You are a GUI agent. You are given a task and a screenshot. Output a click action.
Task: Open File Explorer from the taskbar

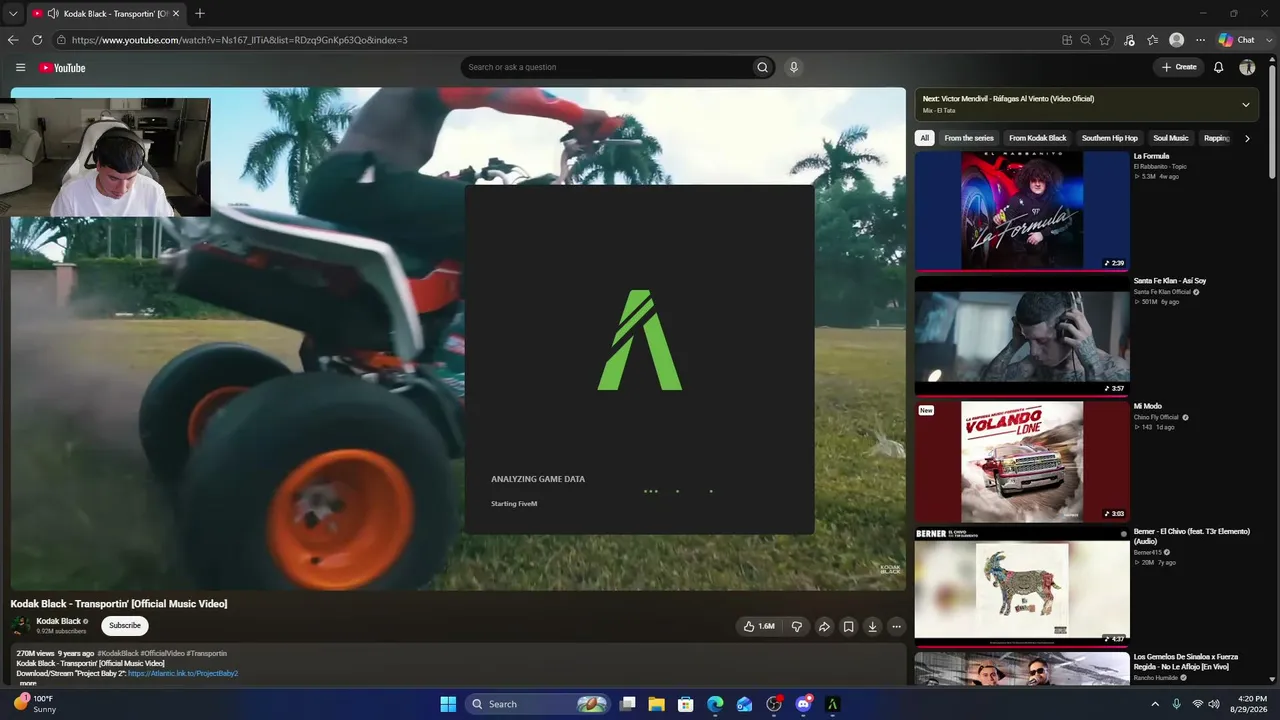coord(656,704)
